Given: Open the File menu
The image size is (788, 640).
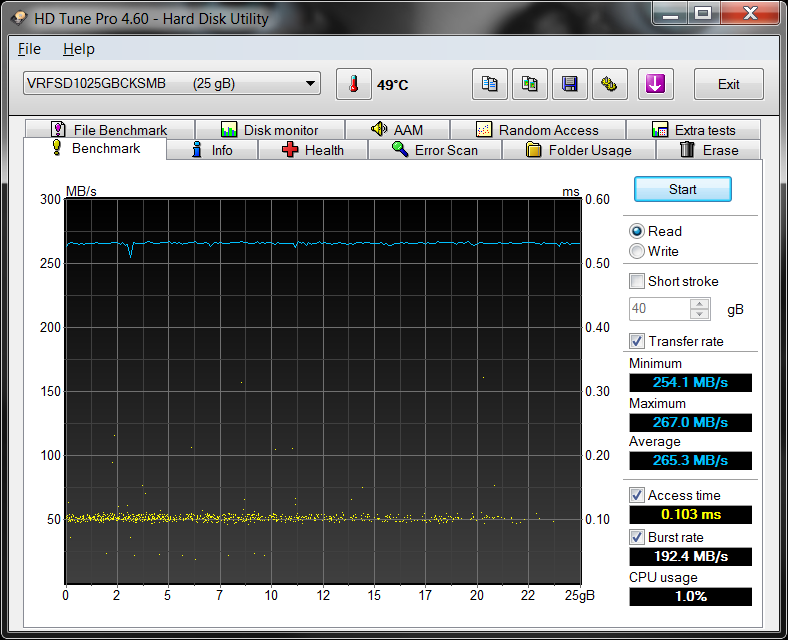Looking at the screenshot, I should [29, 49].
